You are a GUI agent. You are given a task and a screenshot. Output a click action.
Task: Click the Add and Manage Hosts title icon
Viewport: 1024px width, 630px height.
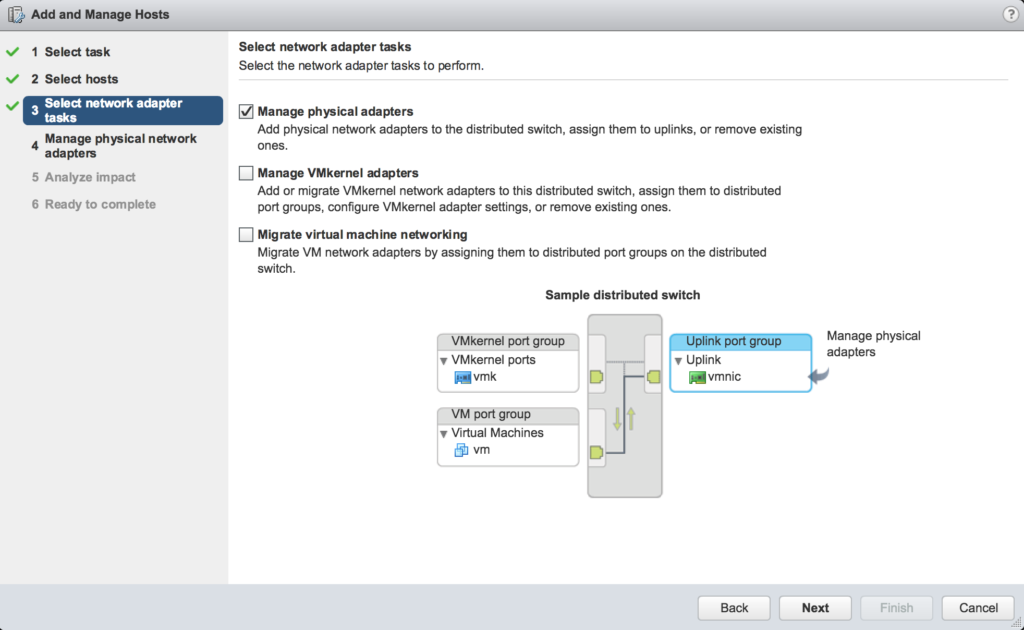(x=16, y=14)
